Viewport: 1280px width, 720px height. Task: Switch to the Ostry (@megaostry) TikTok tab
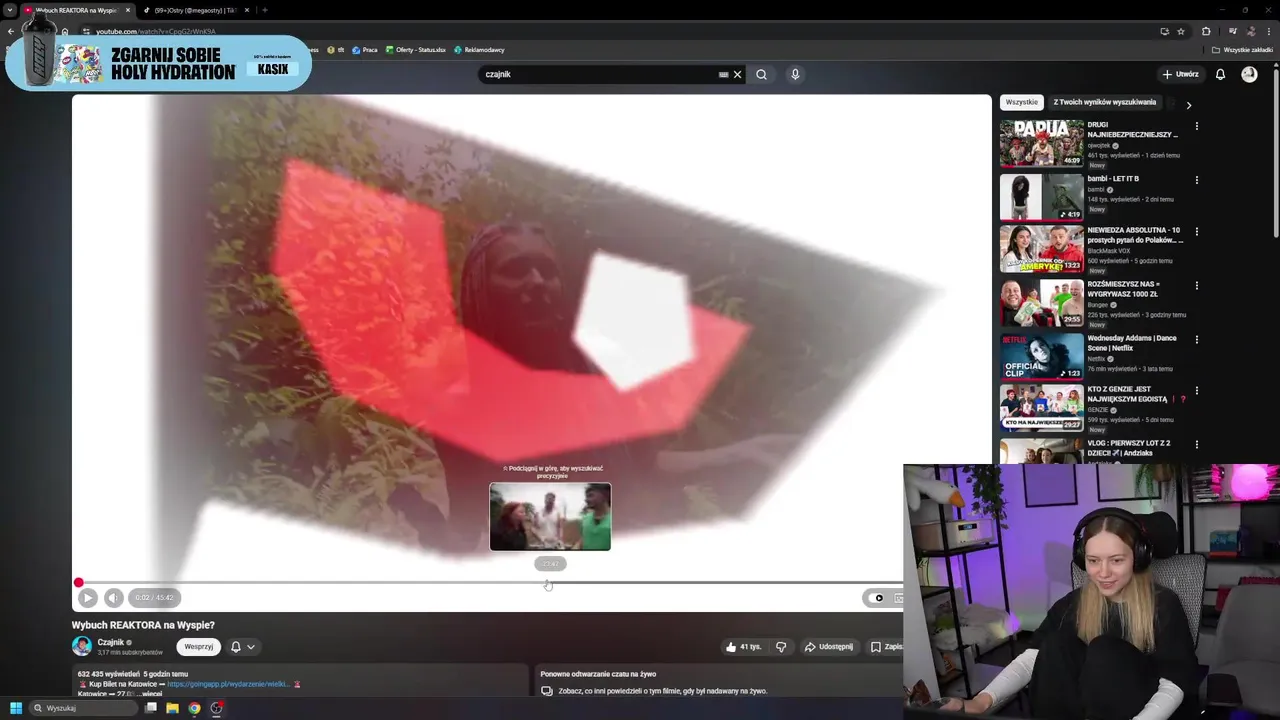195,10
